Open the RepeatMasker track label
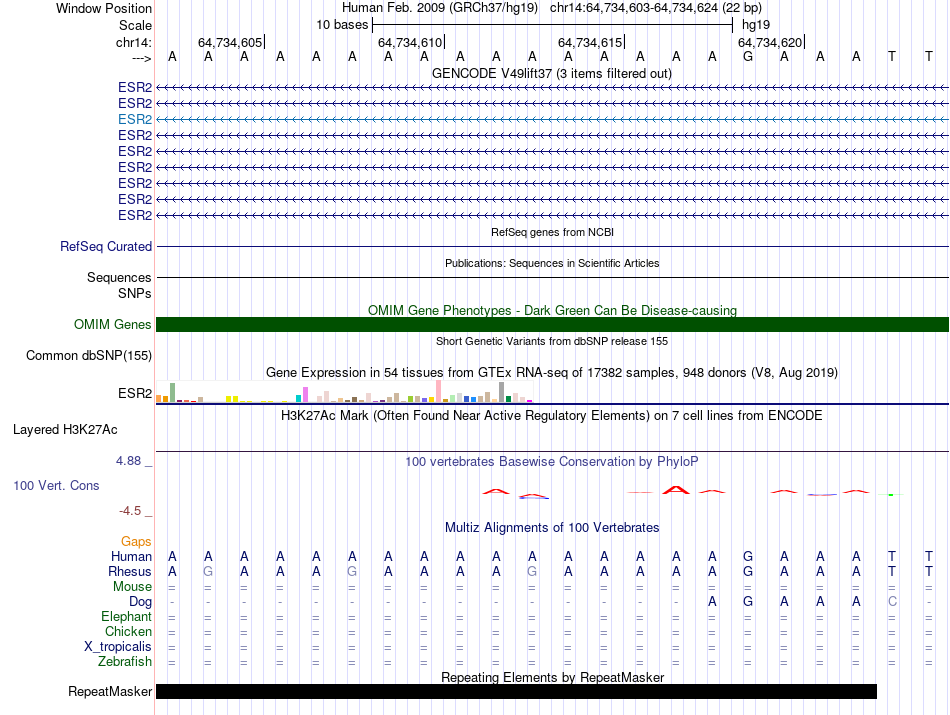950x715 pixels. tap(110, 691)
